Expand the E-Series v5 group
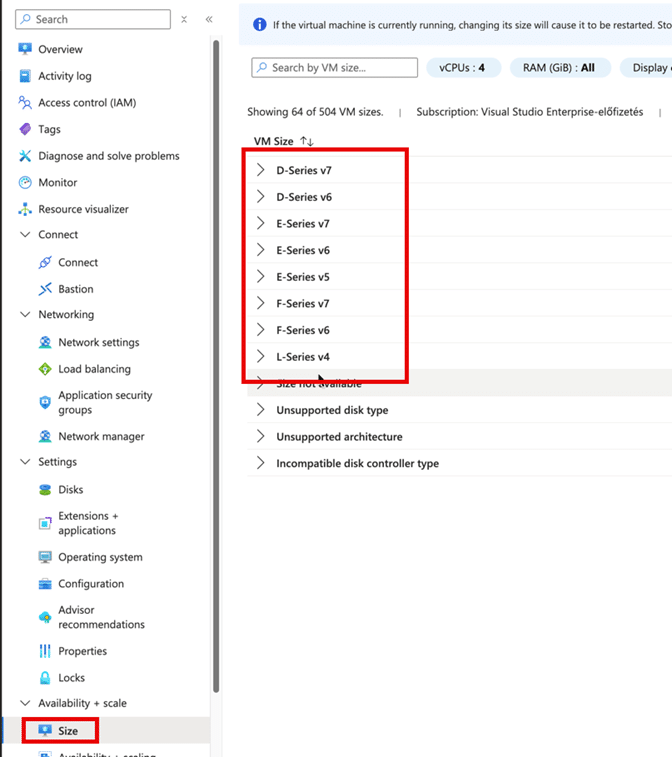Image resolution: width=672 pixels, height=757 pixels. click(261, 277)
